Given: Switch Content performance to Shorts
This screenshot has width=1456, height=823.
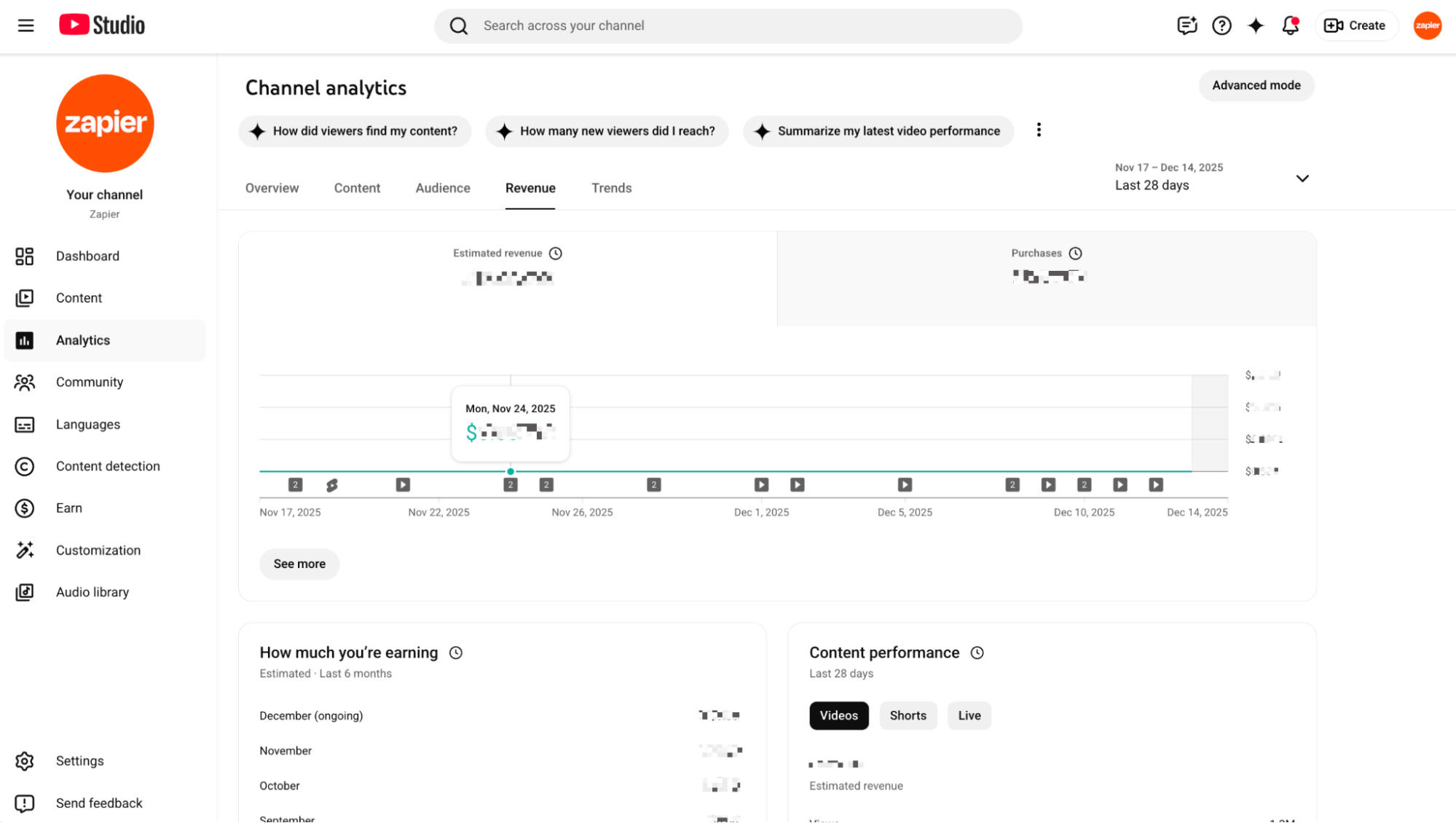Looking at the screenshot, I should (908, 715).
